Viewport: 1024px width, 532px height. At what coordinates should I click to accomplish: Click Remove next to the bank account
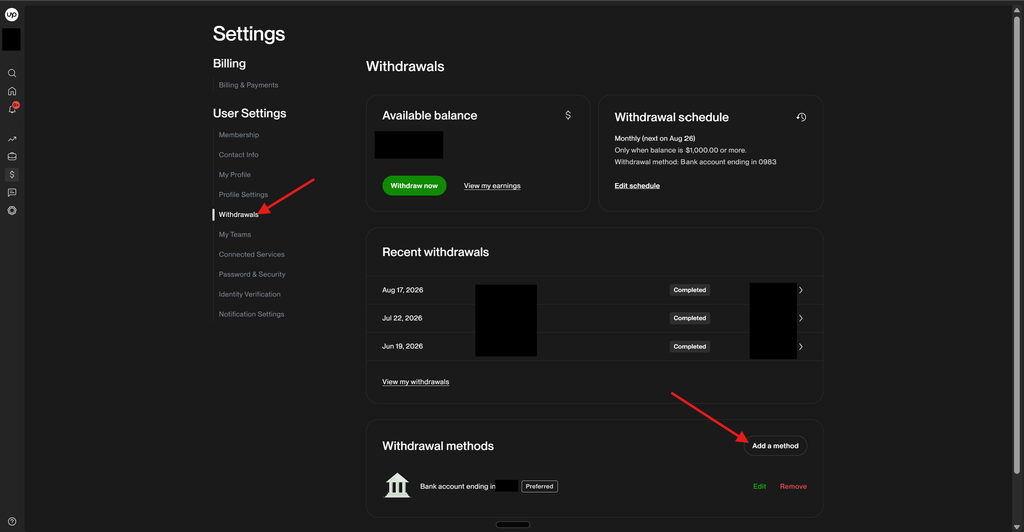[x=793, y=486]
